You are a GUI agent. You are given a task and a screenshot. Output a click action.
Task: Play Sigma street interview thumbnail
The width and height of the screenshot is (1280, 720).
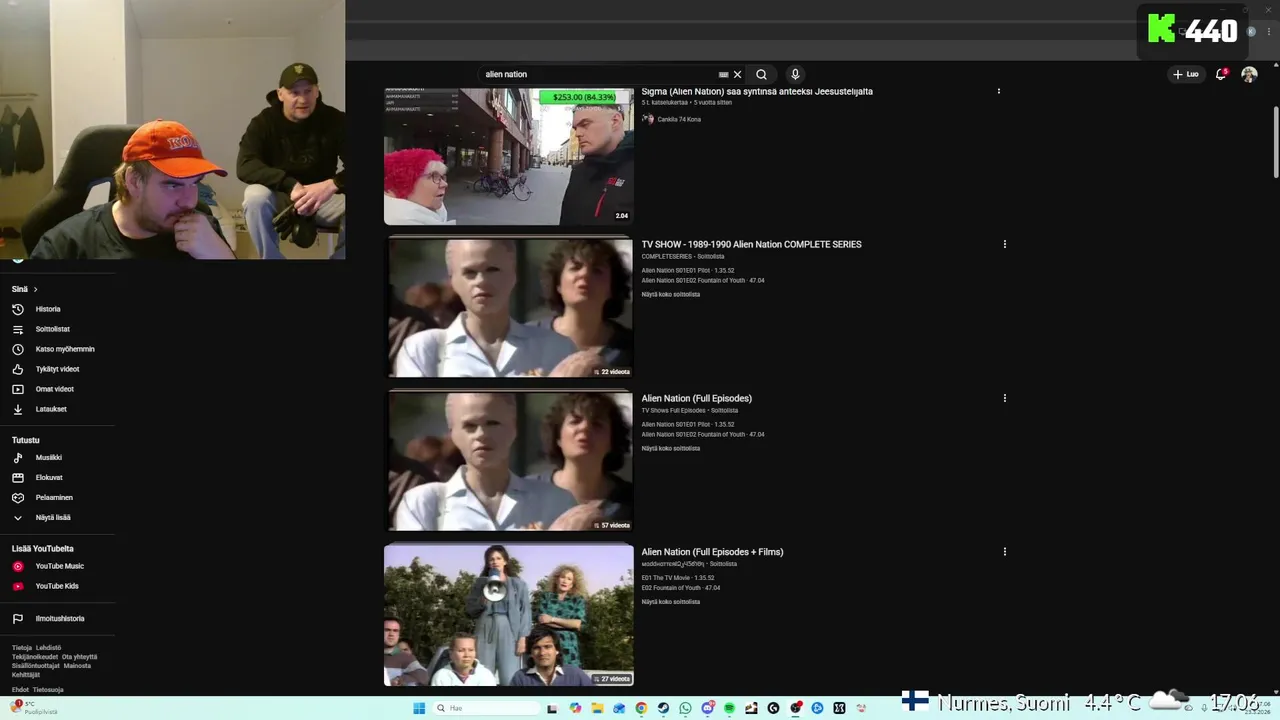point(508,156)
